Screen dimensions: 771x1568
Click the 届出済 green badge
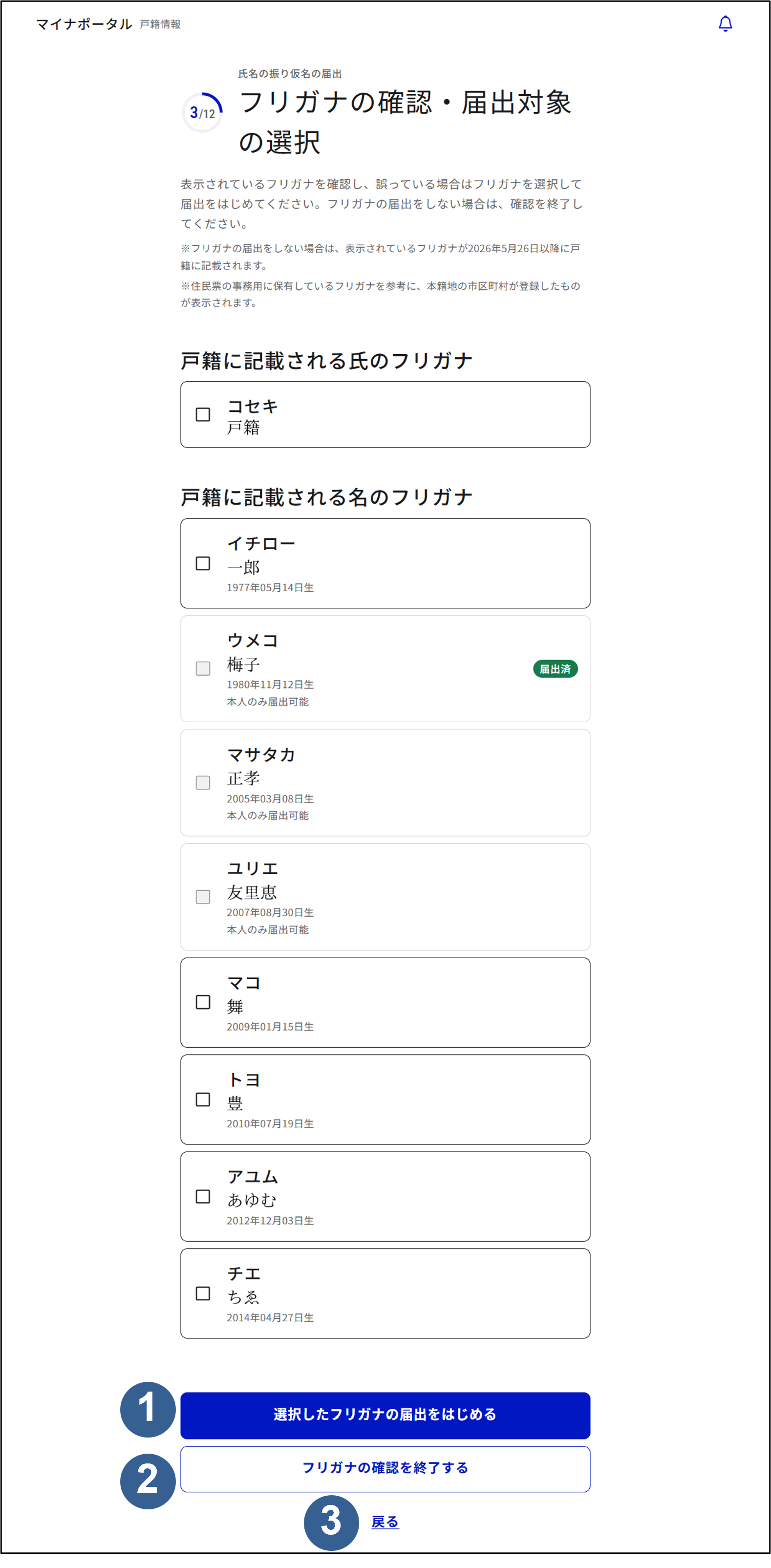coord(555,669)
